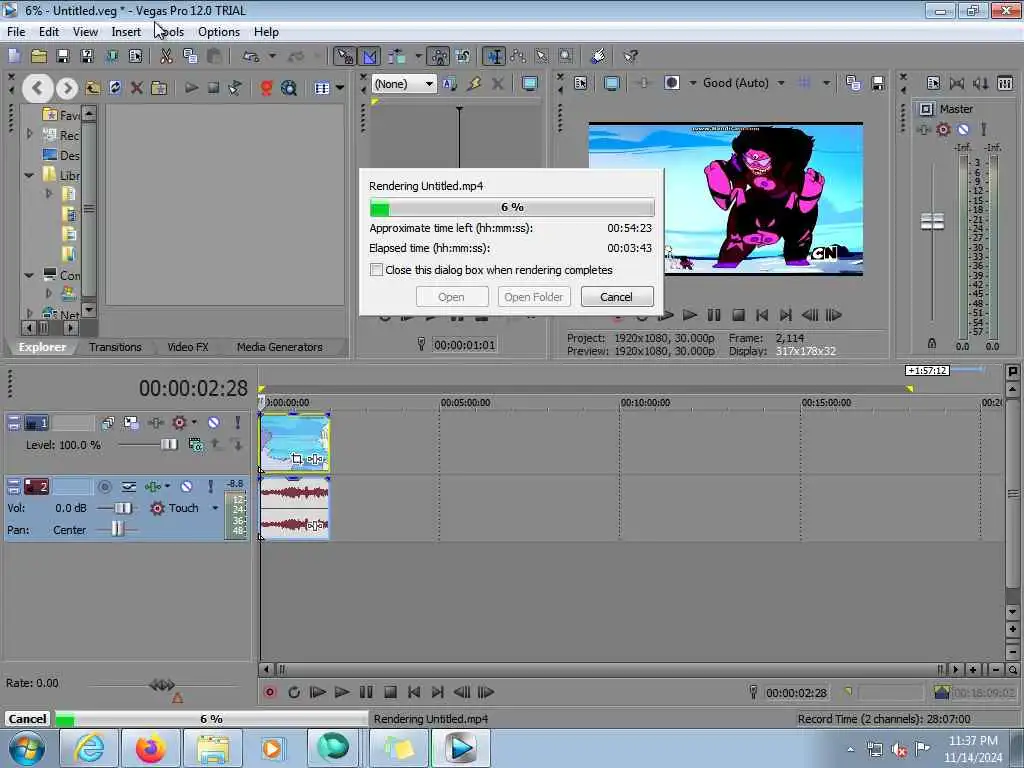Open the View menu
1024x768 pixels.
point(85,32)
